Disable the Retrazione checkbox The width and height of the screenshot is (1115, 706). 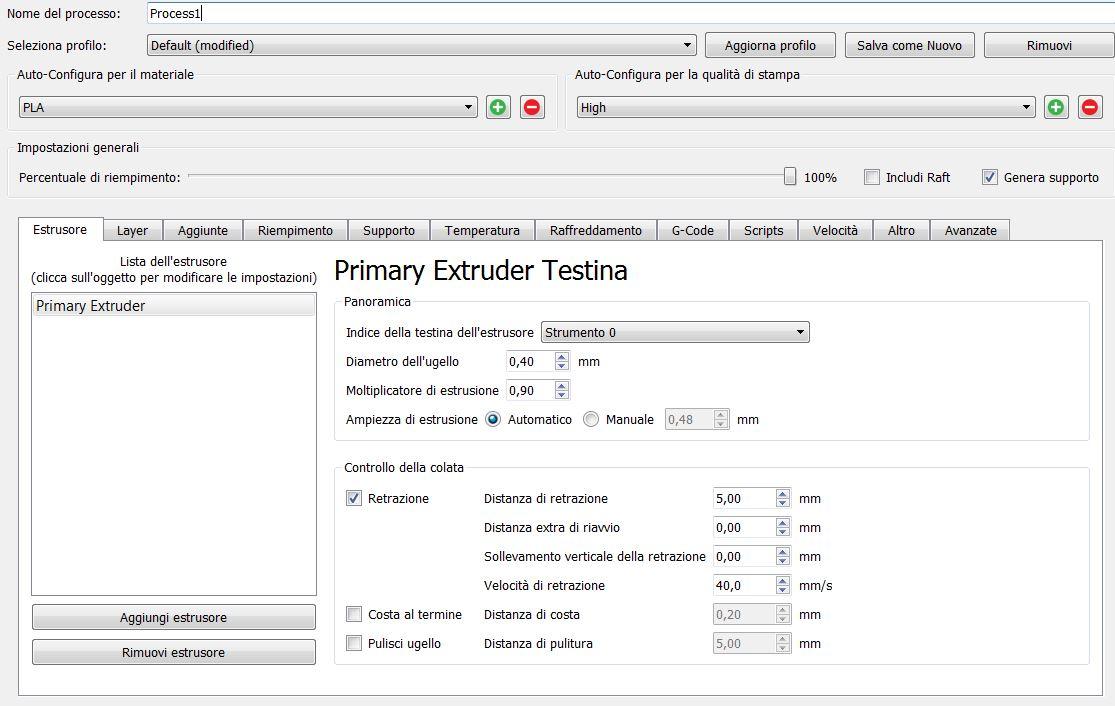[x=354, y=498]
